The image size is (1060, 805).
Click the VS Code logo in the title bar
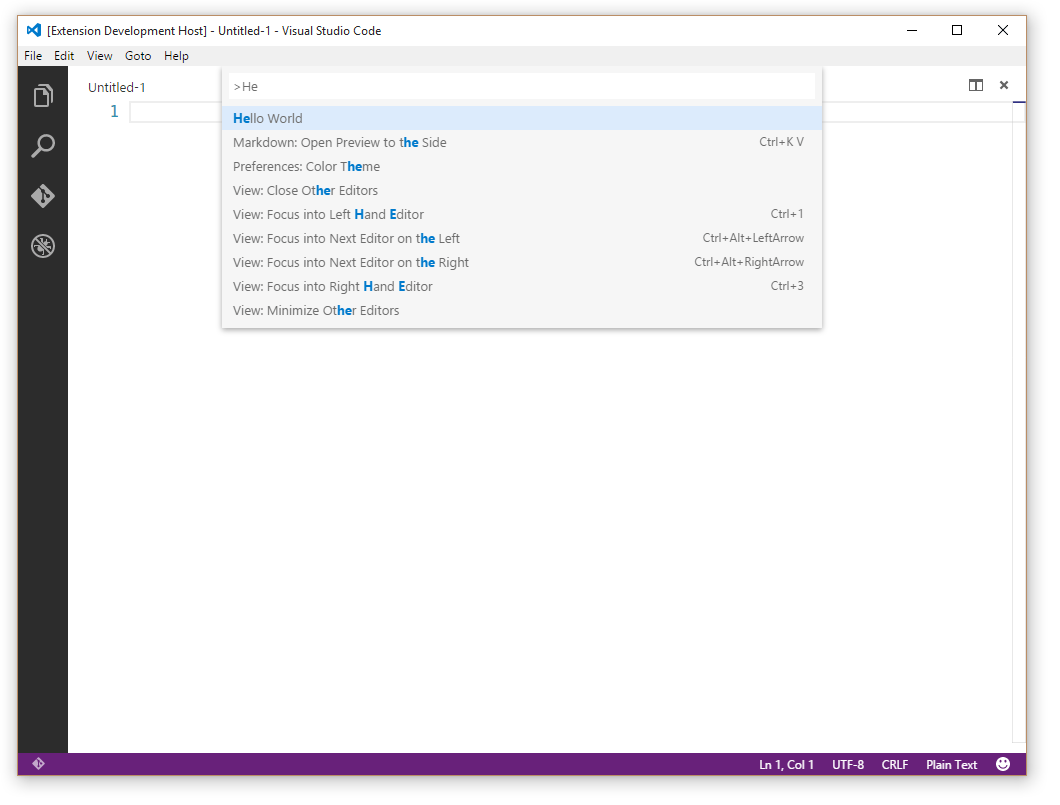pos(33,30)
